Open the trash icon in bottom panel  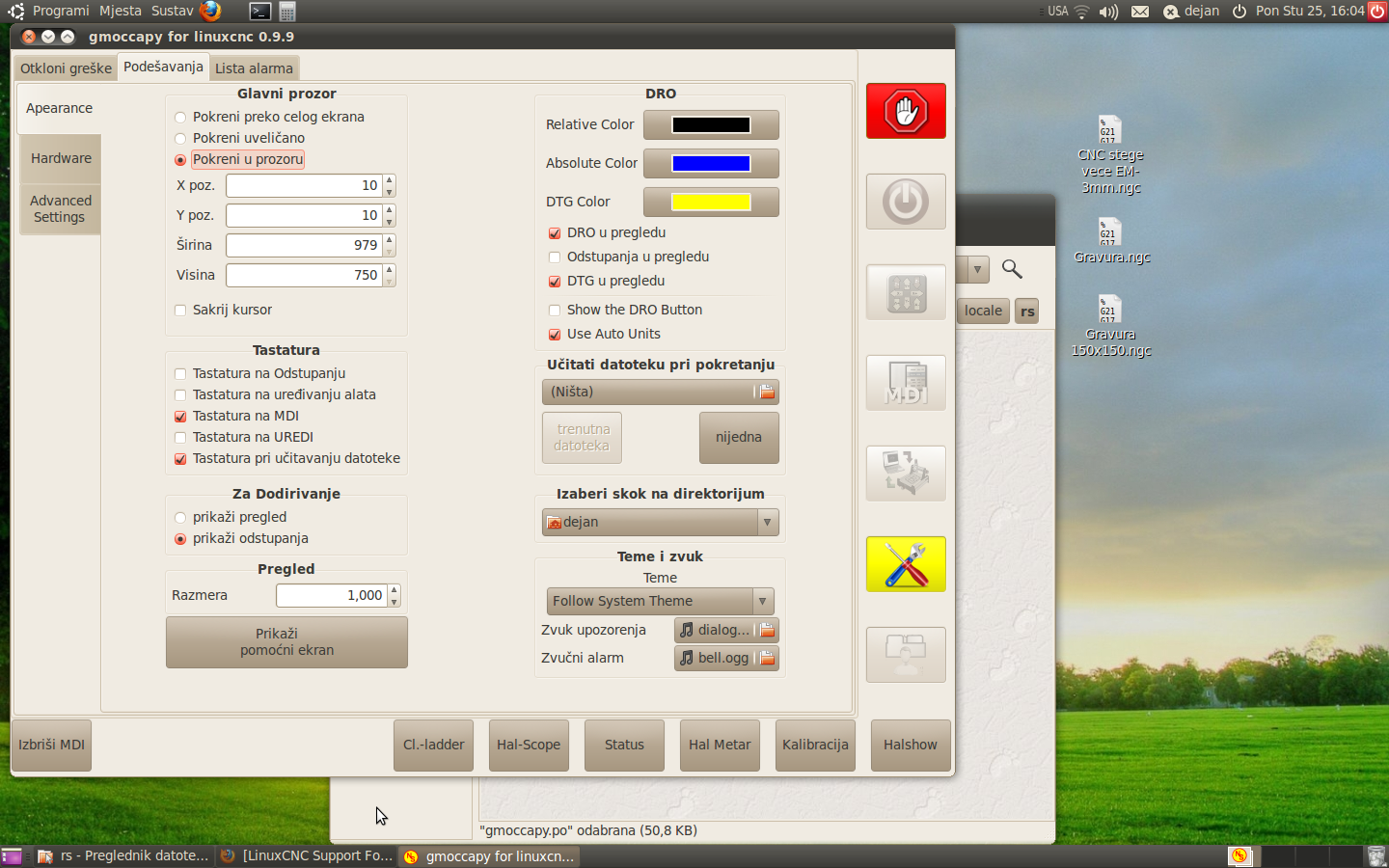[1376, 855]
